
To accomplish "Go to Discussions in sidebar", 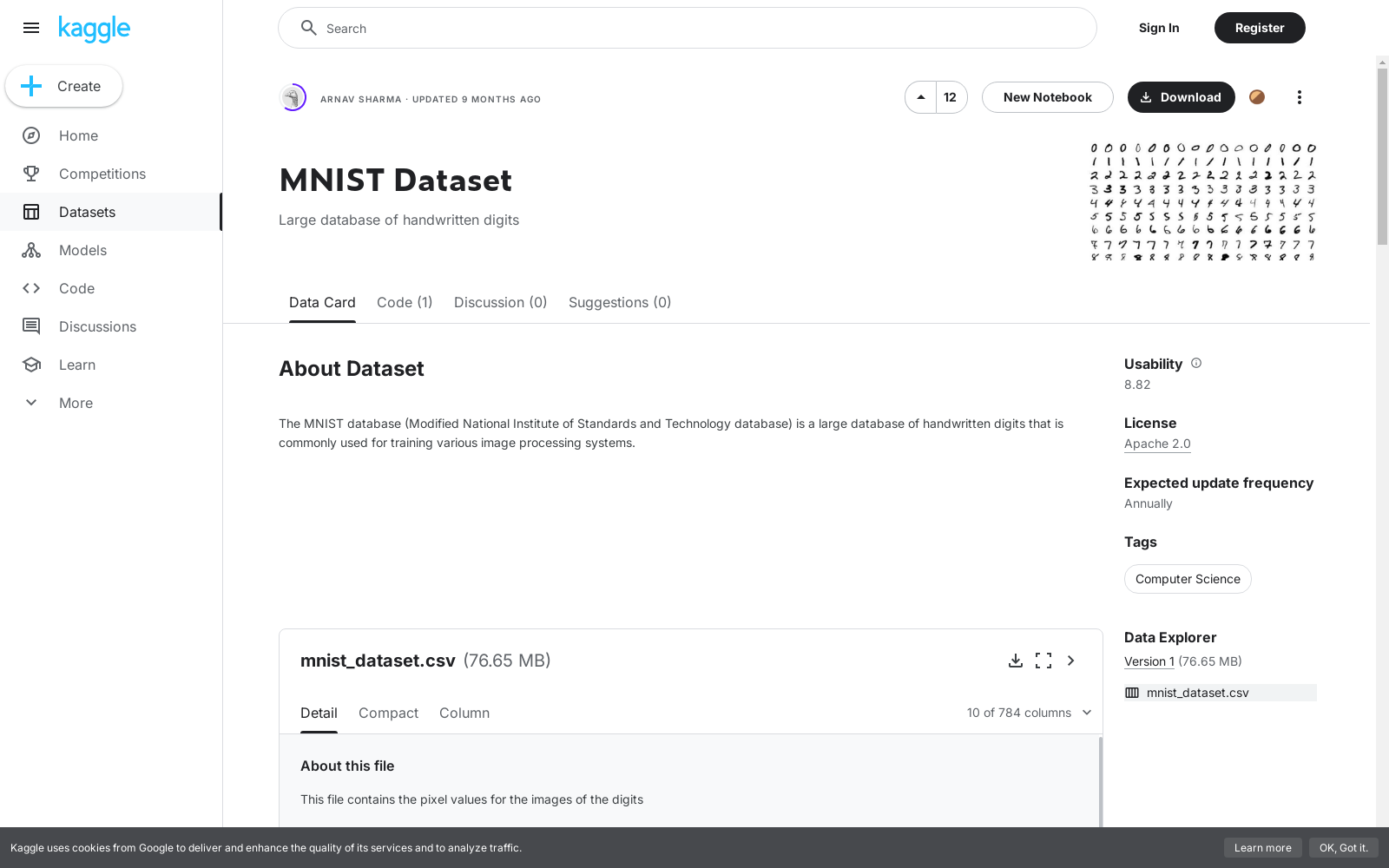I will tap(111, 326).
